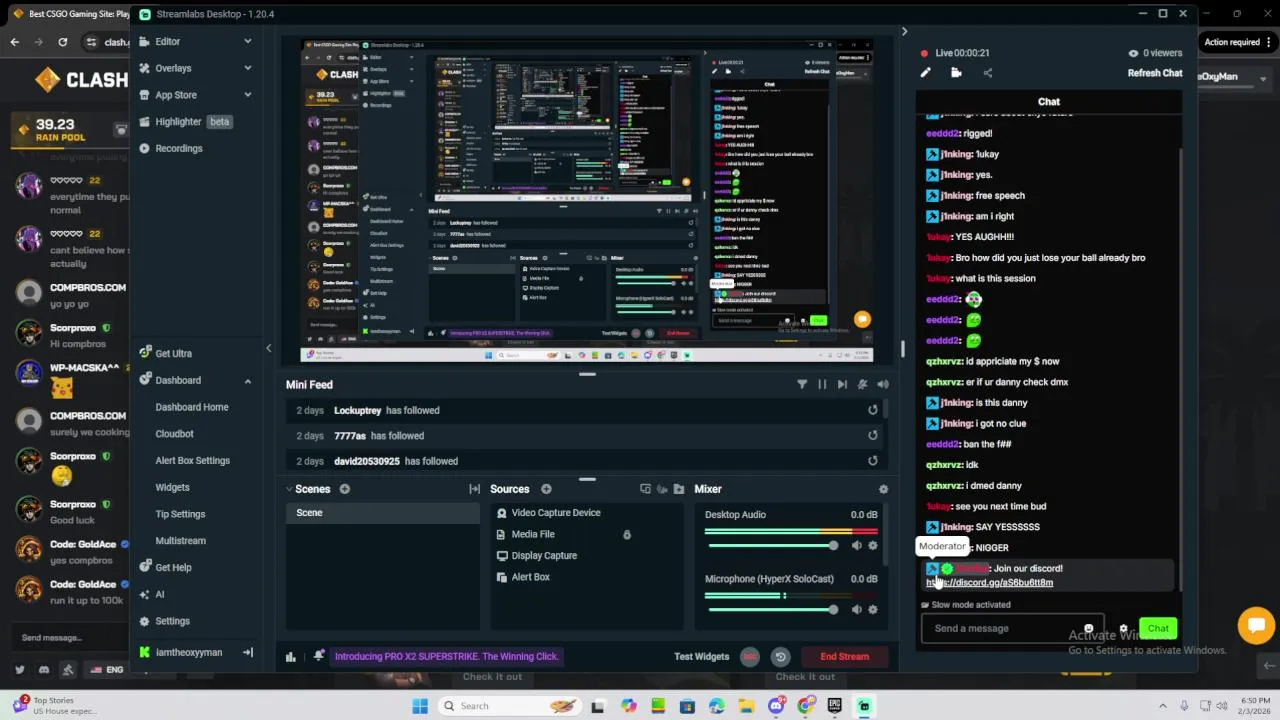Click Refresh Chat
The width and height of the screenshot is (1280, 720).
[1155, 73]
